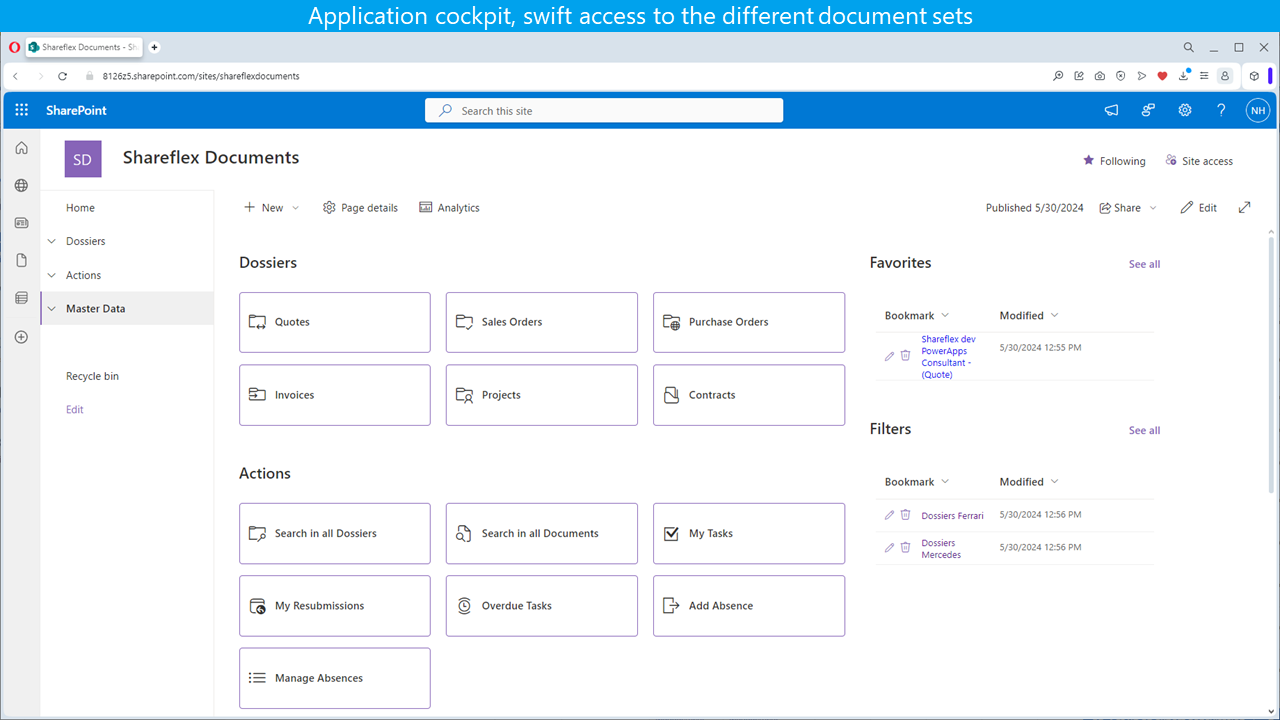Switch to the Shareflex Documents browser tab
1280x720 pixels.
point(84,47)
